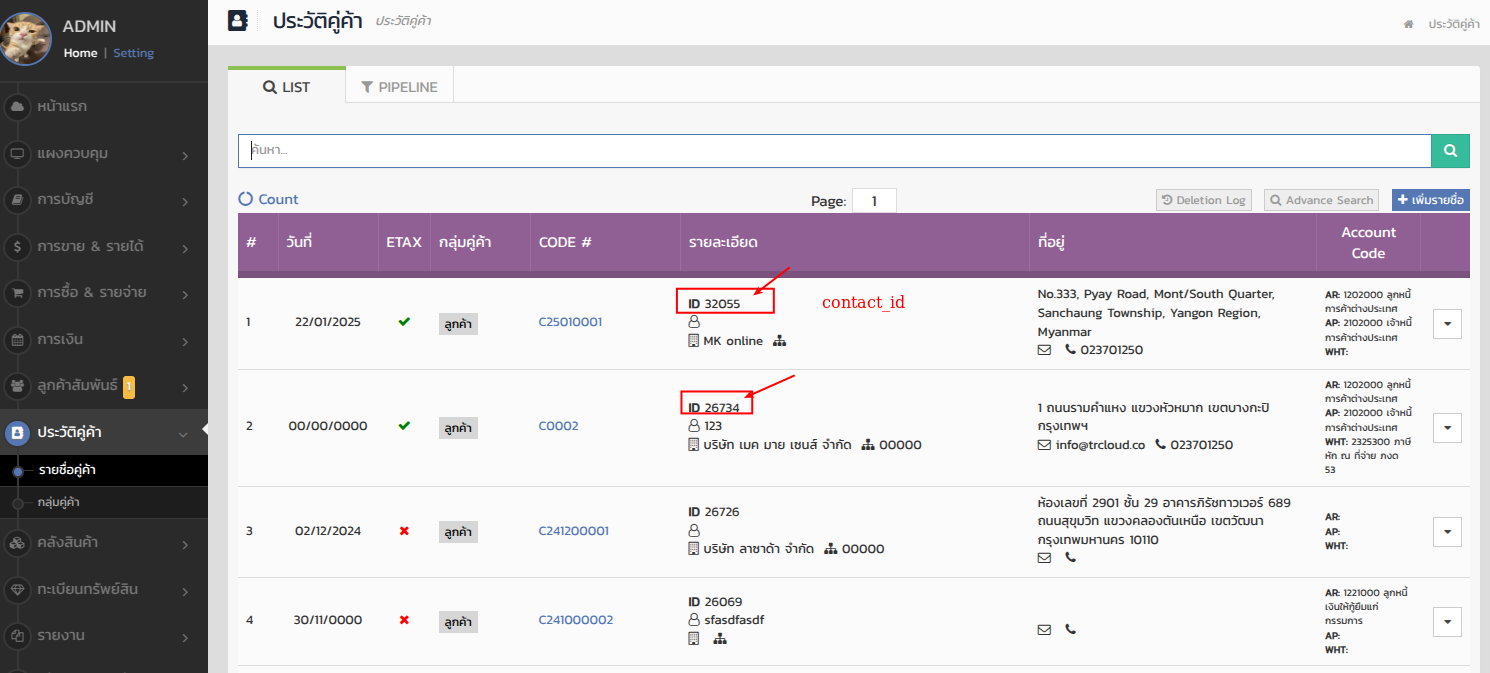Open the action dropdown for row C241200001
The width and height of the screenshot is (1490, 673).
pos(1448,532)
